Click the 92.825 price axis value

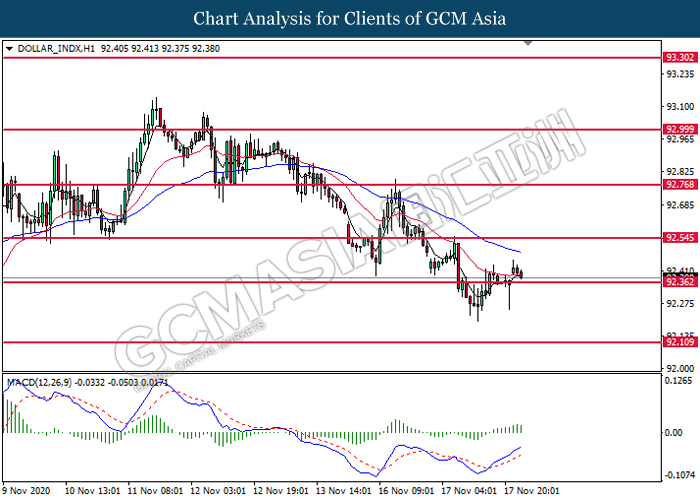(680, 172)
